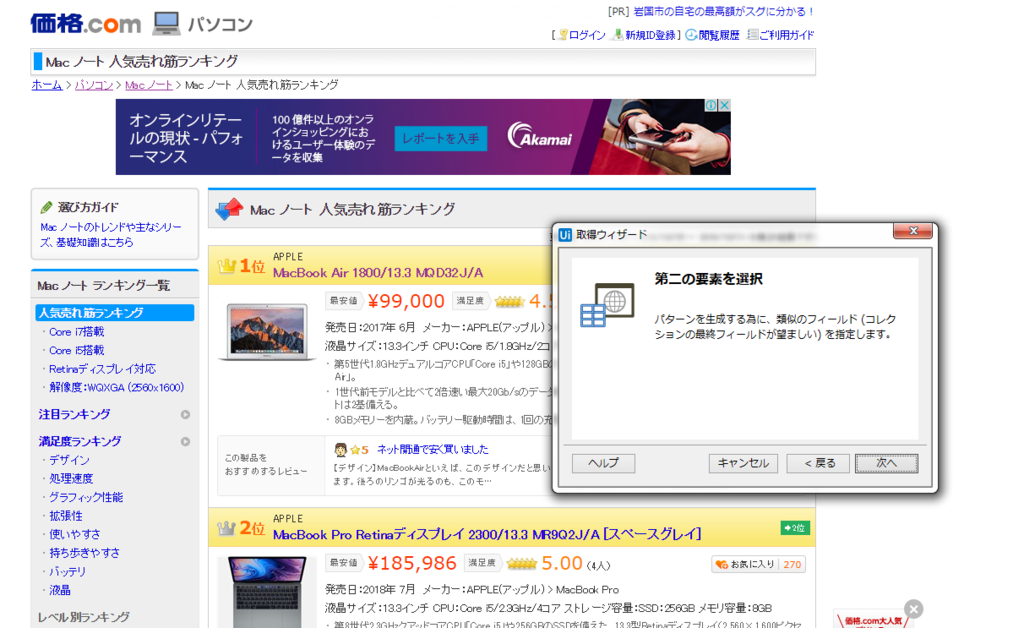Open MacBook Air 1800/13.3 MQD32J/A product
This screenshot has width=1024, height=628.
378,273
